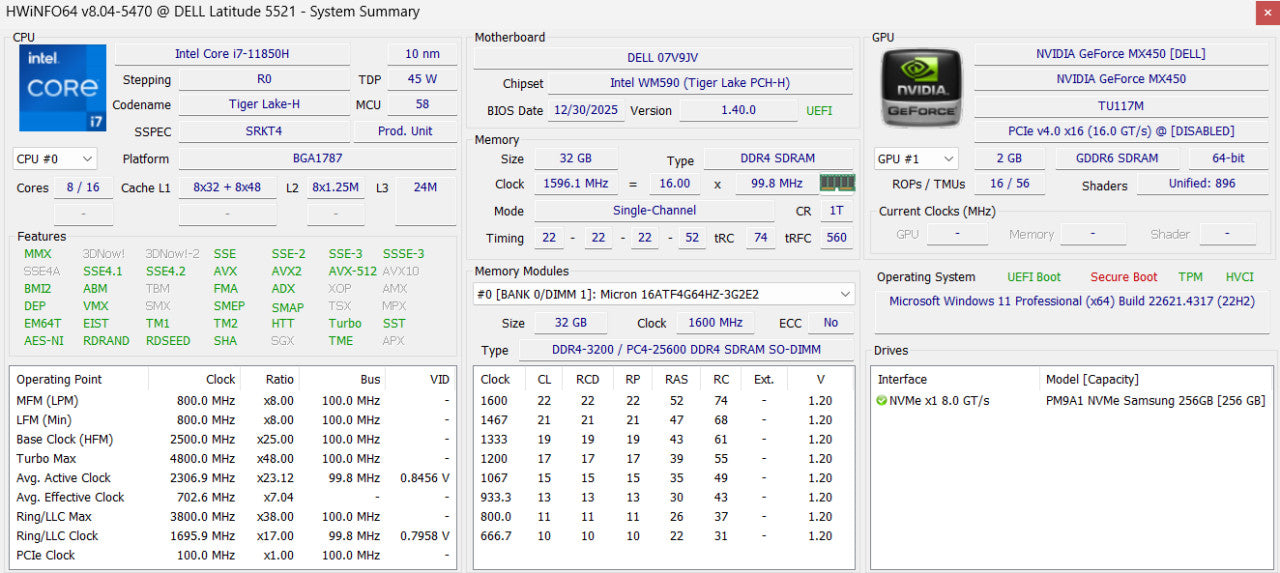The image size is (1280, 573).
Task: Click the Intel Core i7 logo image
Action: 62,88
